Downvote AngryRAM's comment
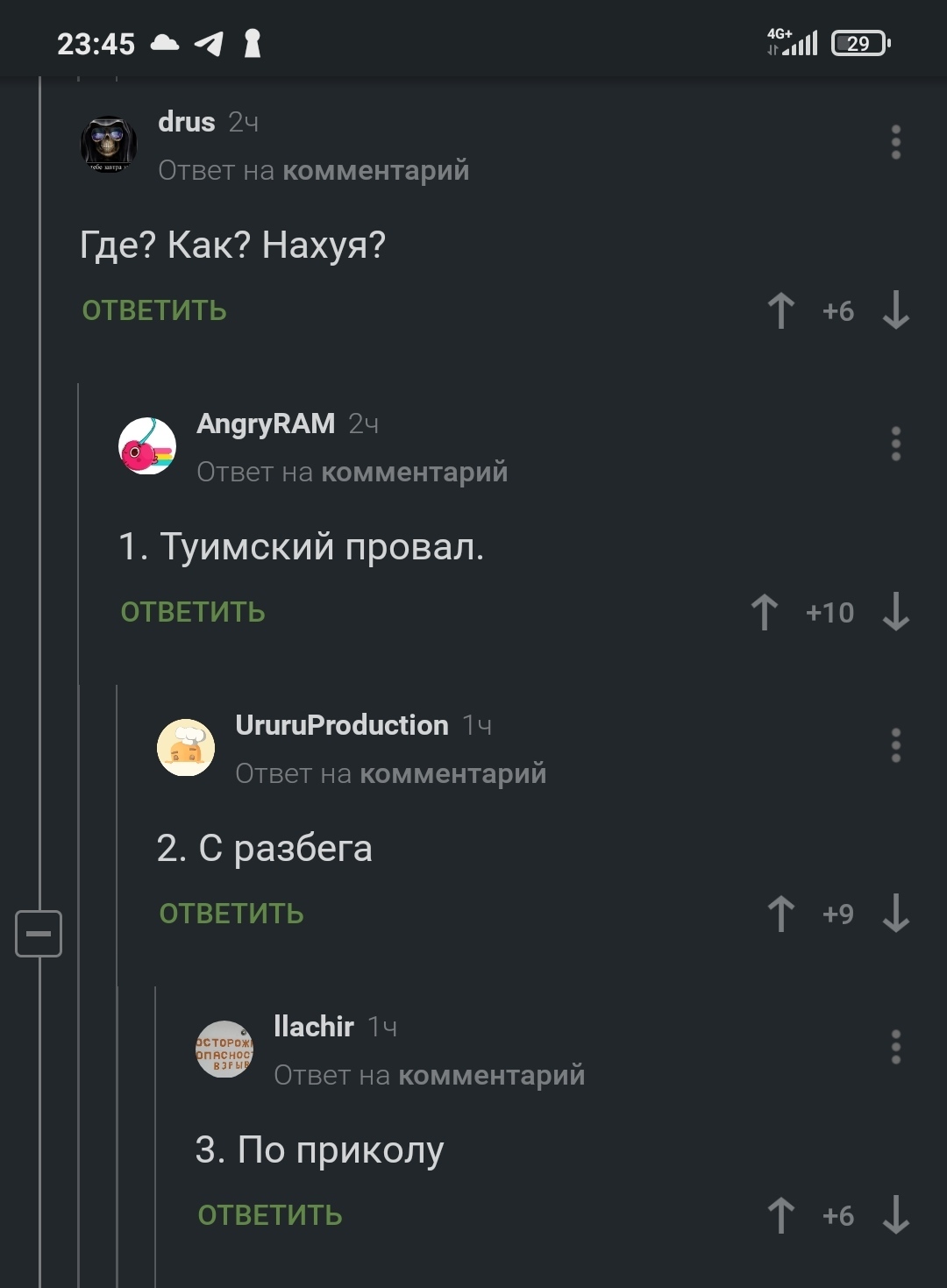 (x=895, y=612)
